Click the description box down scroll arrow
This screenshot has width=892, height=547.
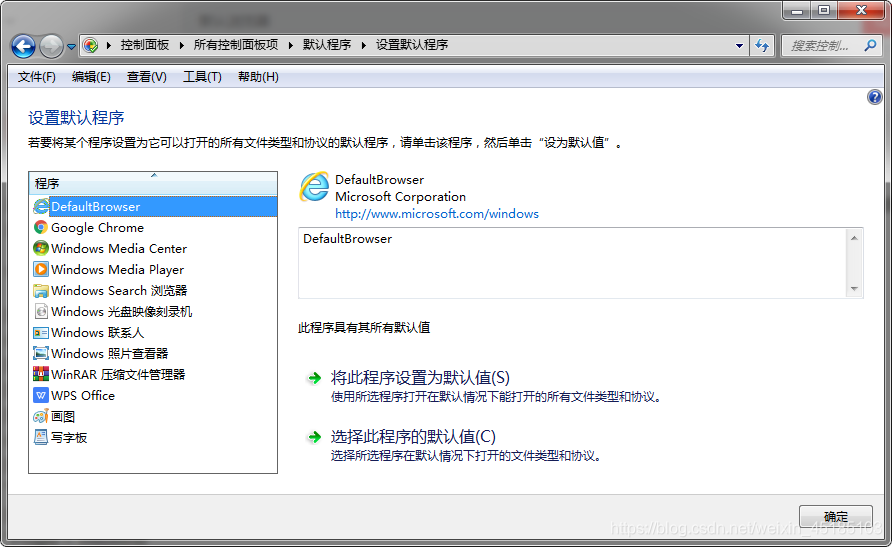point(854,289)
